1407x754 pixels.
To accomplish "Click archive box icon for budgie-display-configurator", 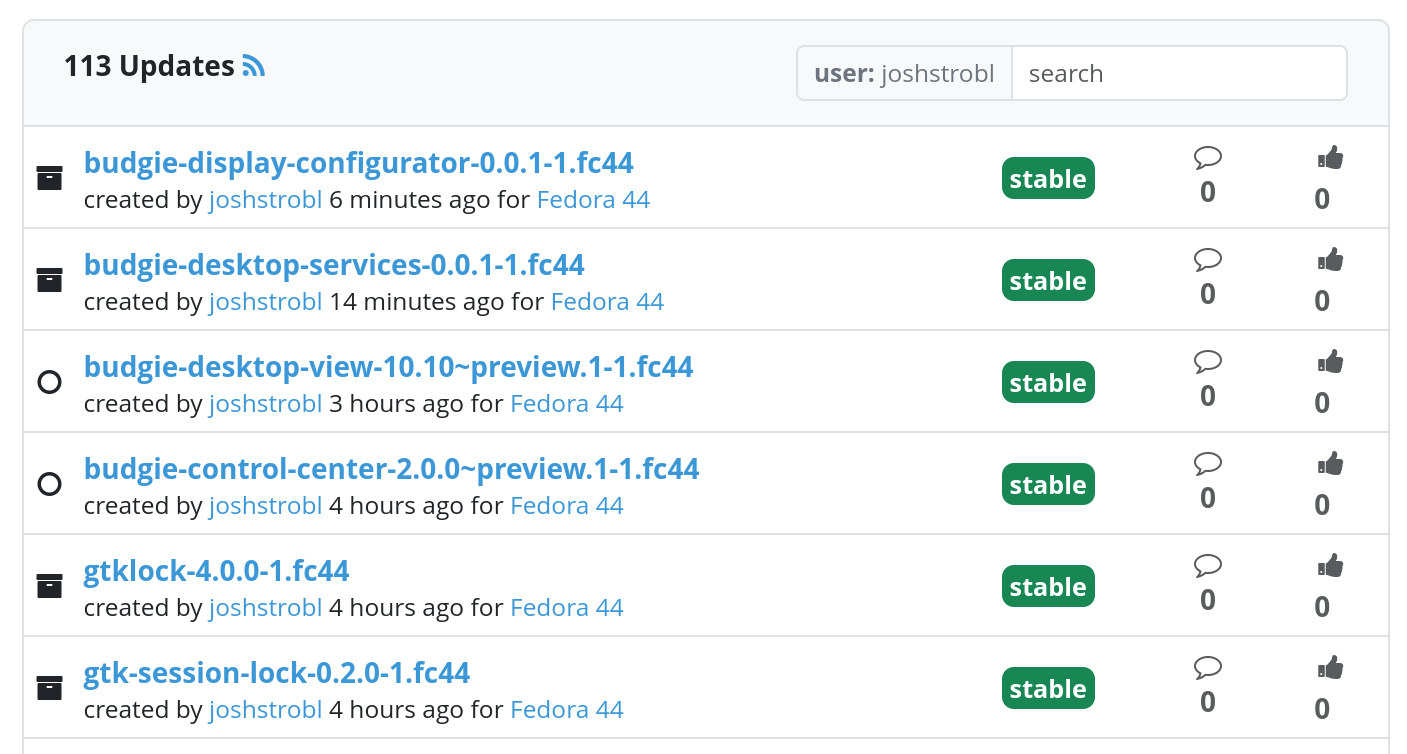I will click(49, 178).
